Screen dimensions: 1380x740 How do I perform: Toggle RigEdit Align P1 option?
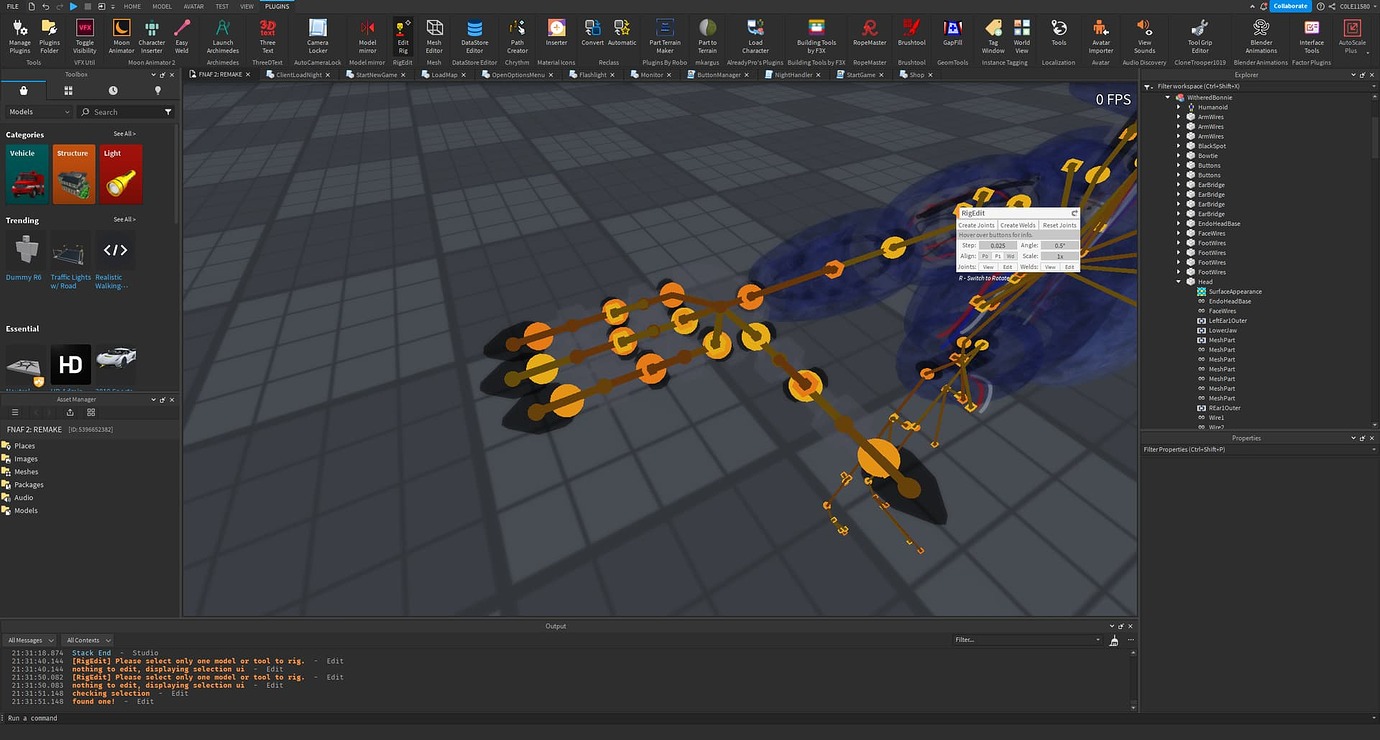coord(997,256)
